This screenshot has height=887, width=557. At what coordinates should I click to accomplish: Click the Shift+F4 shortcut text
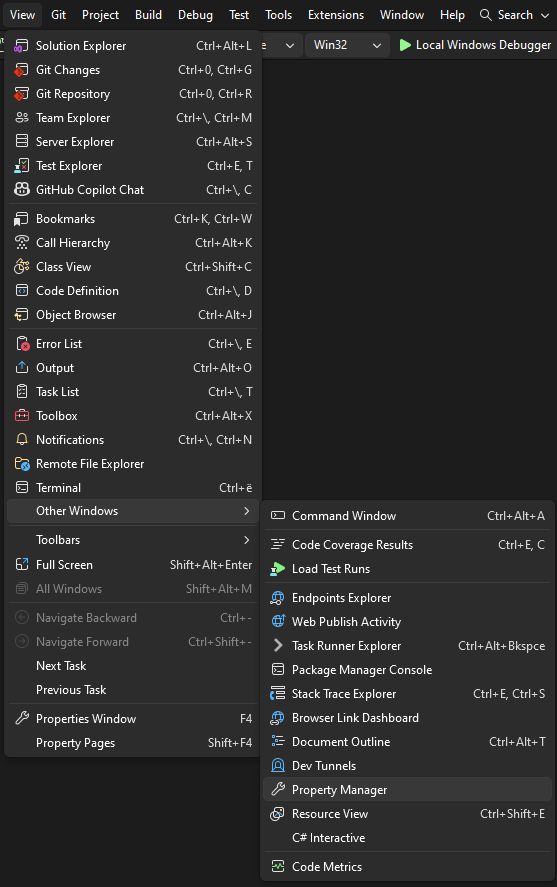[x=230, y=743]
